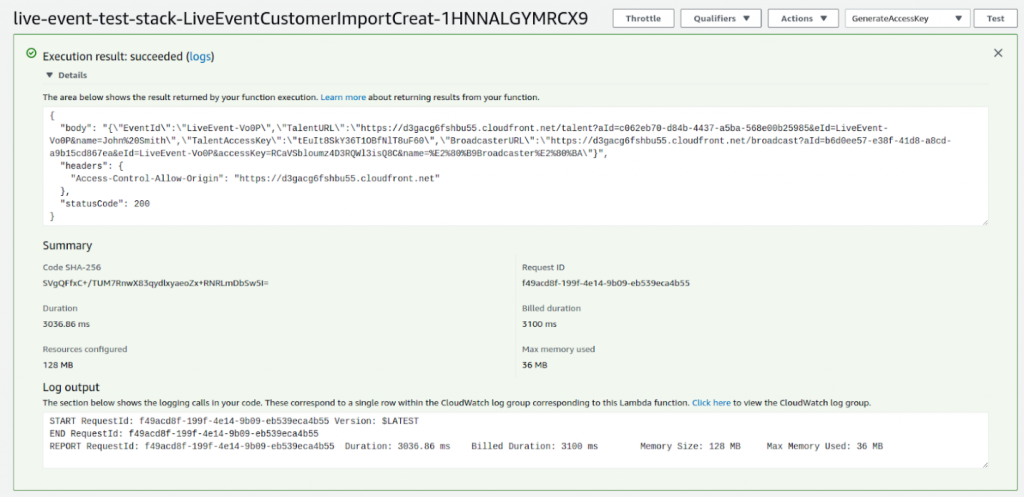Click the Lambda function name heading

point(300,19)
